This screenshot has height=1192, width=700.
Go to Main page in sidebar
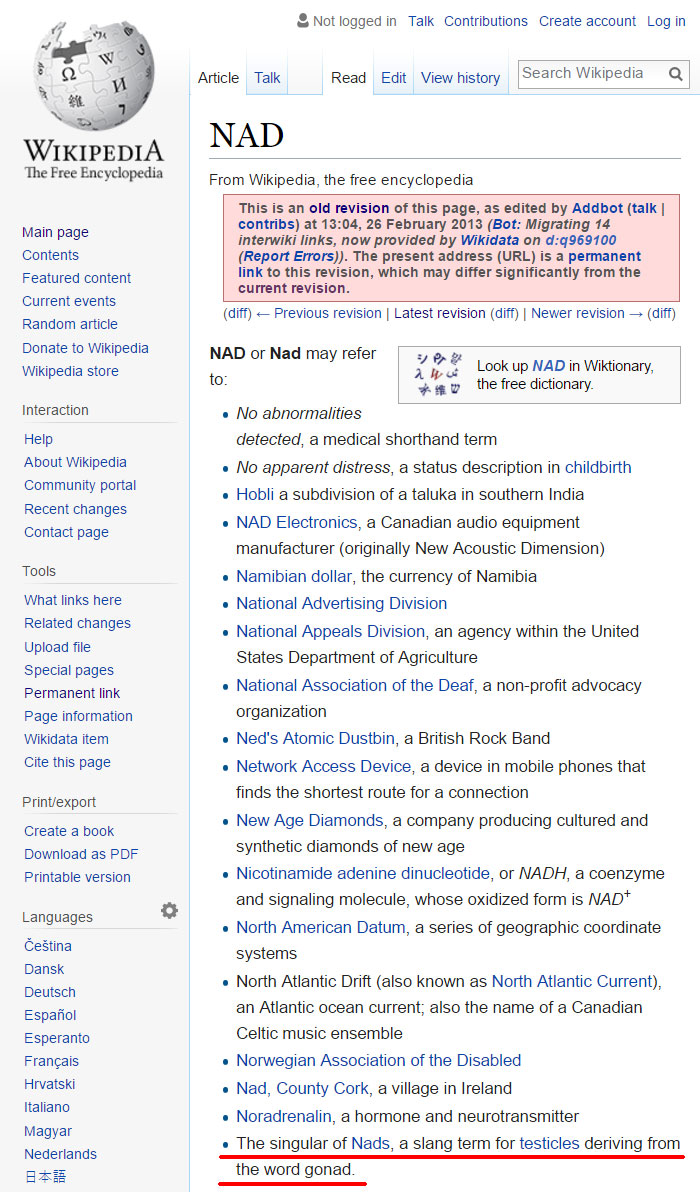[x=55, y=232]
